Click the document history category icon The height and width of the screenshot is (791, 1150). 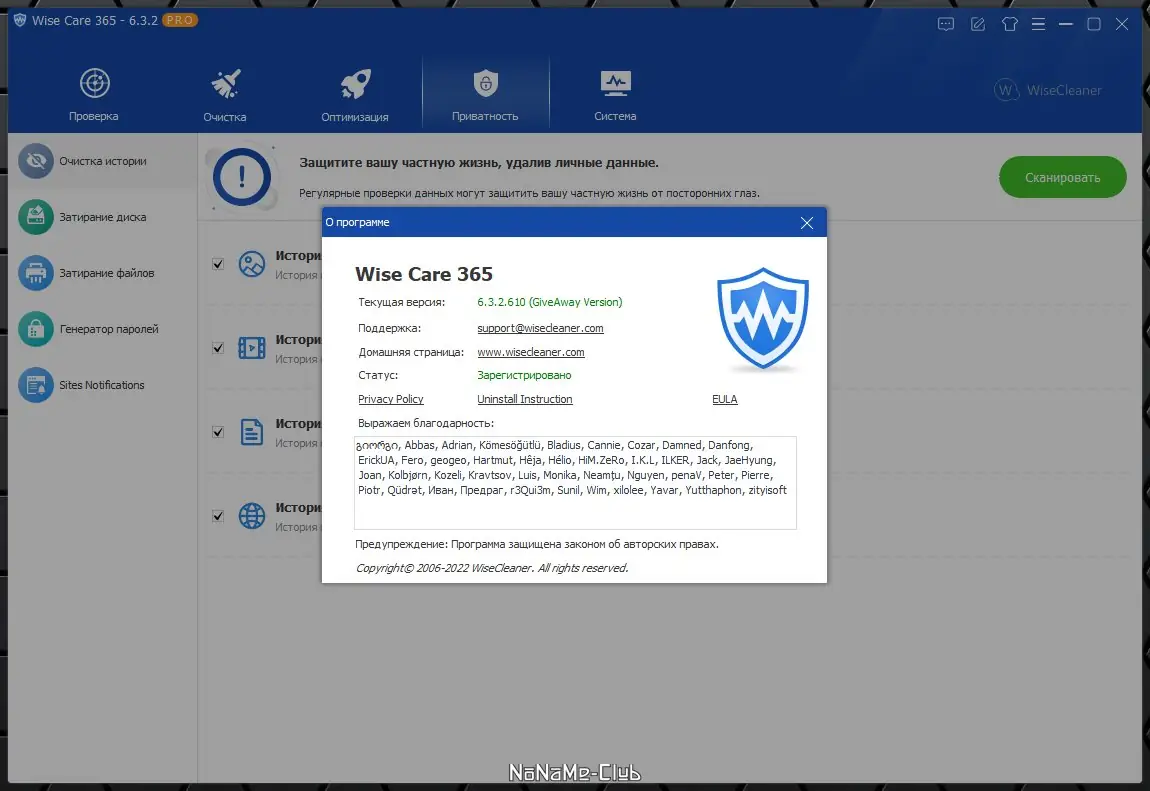coord(252,432)
